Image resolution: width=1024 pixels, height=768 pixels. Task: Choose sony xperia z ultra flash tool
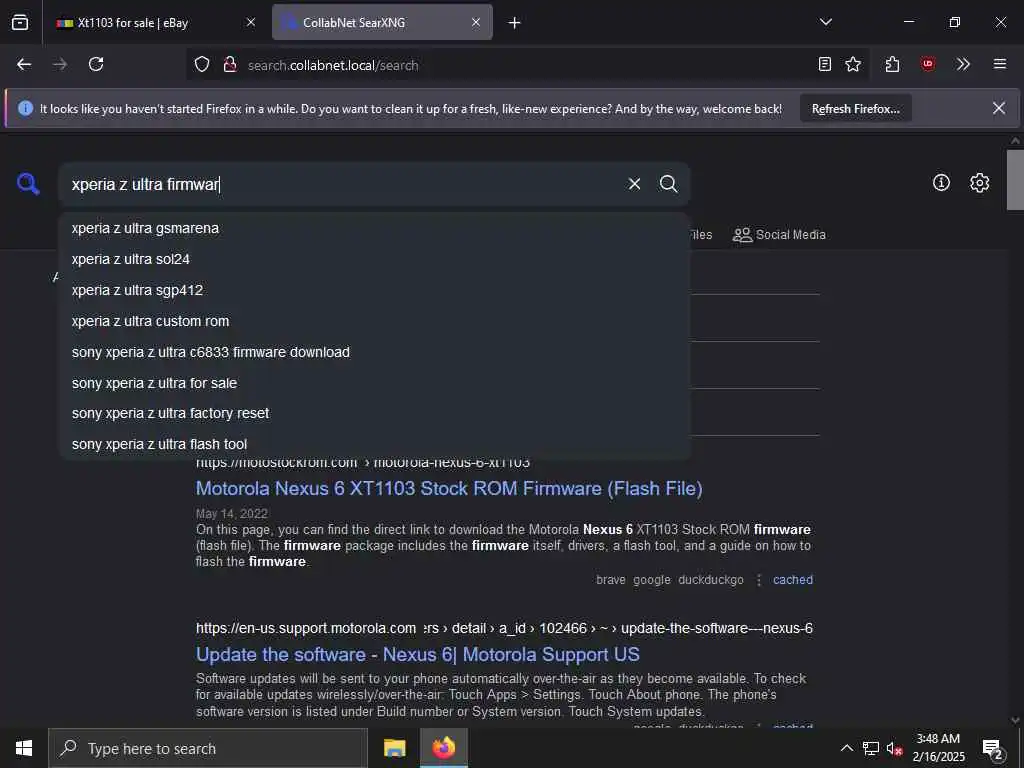374,444
